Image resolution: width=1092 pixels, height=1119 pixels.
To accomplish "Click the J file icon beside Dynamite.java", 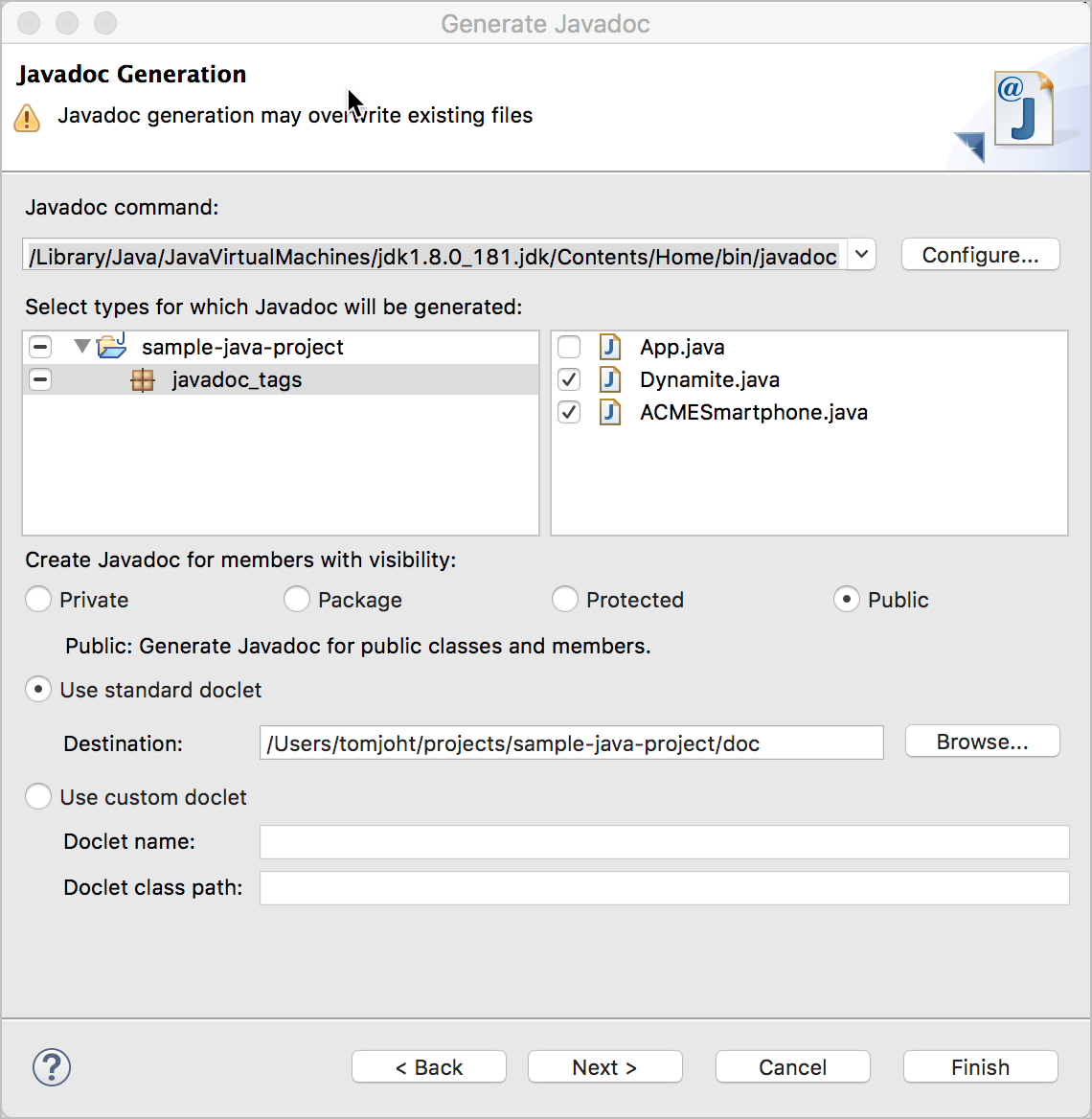I will coord(610,379).
